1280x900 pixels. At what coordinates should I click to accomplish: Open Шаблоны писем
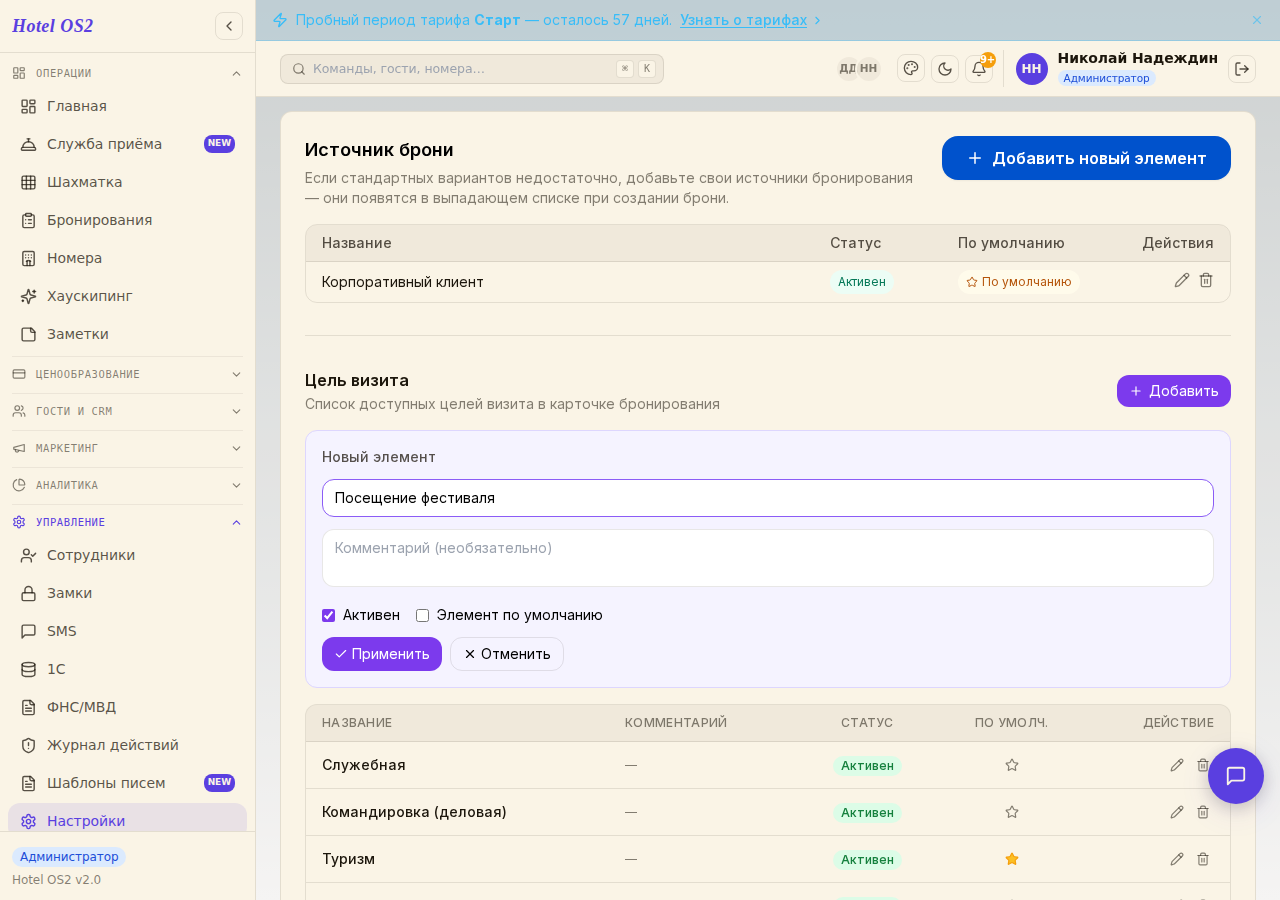point(127,783)
